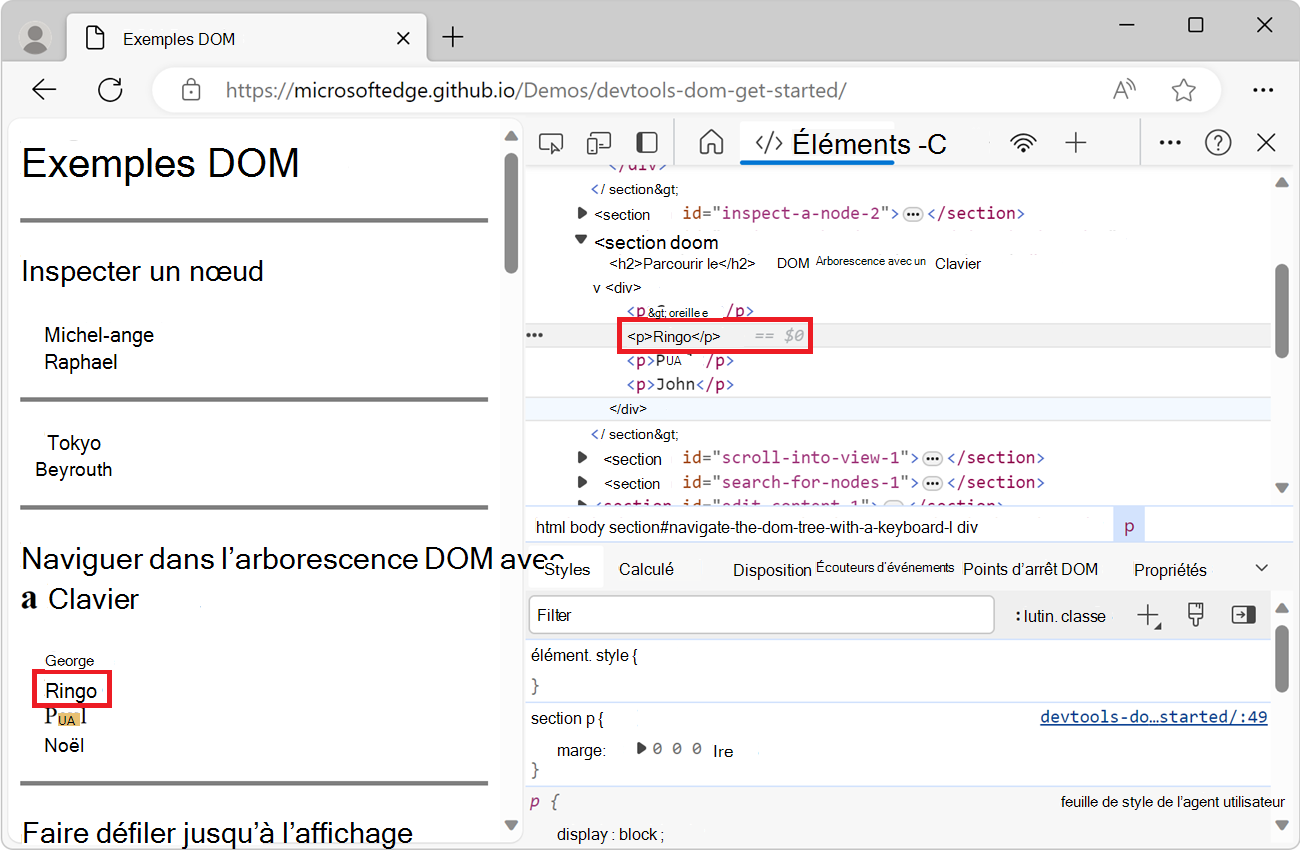The width and height of the screenshot is (1300, 850).
Task: Expand the inspect-a-node-2 section node
Action: 582,213
